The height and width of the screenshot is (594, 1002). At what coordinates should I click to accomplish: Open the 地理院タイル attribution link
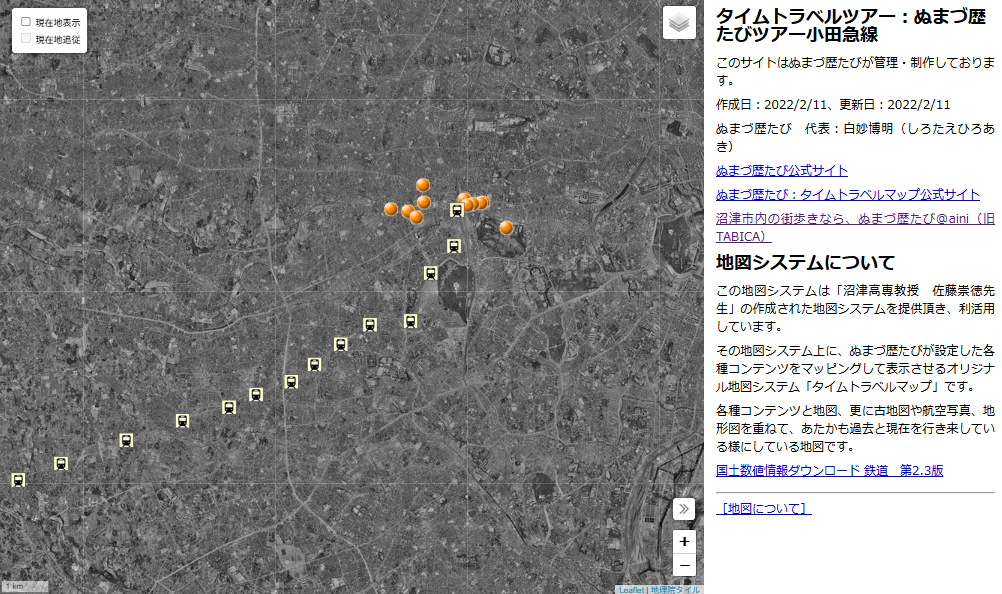[x=675, y=589]
